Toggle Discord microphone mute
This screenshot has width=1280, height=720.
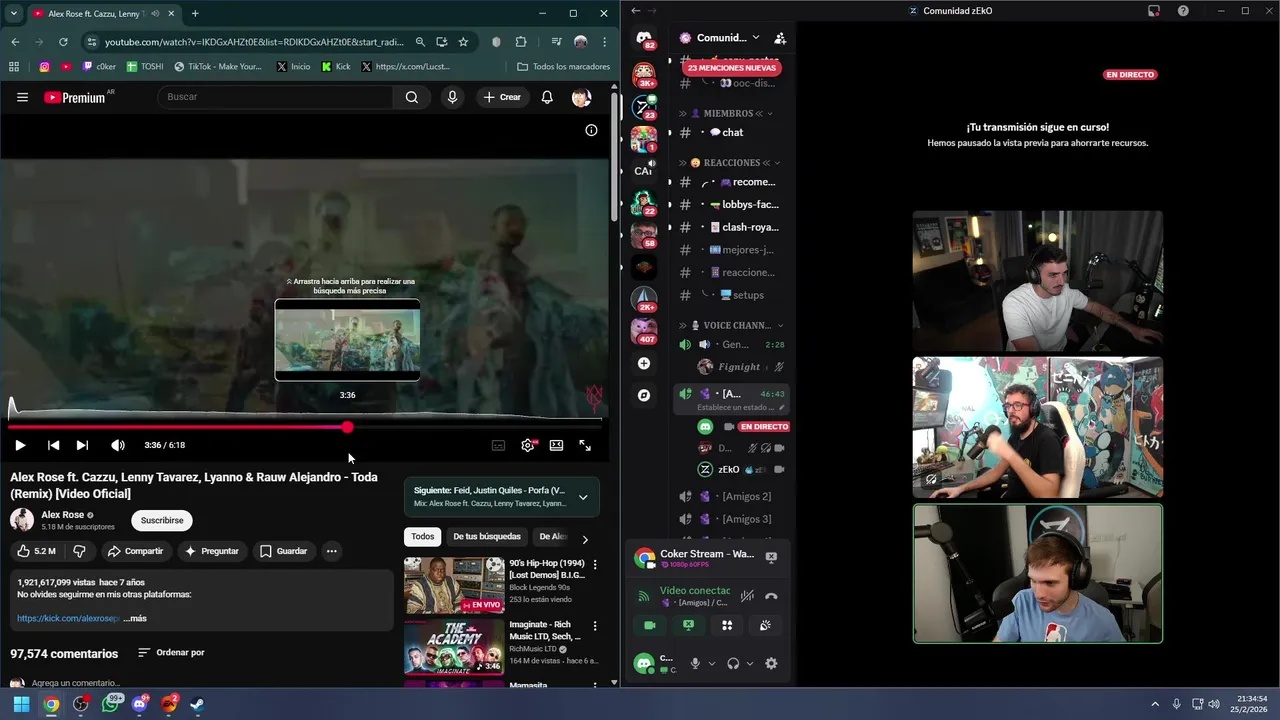pyautogui.click(x=695, y=663)
